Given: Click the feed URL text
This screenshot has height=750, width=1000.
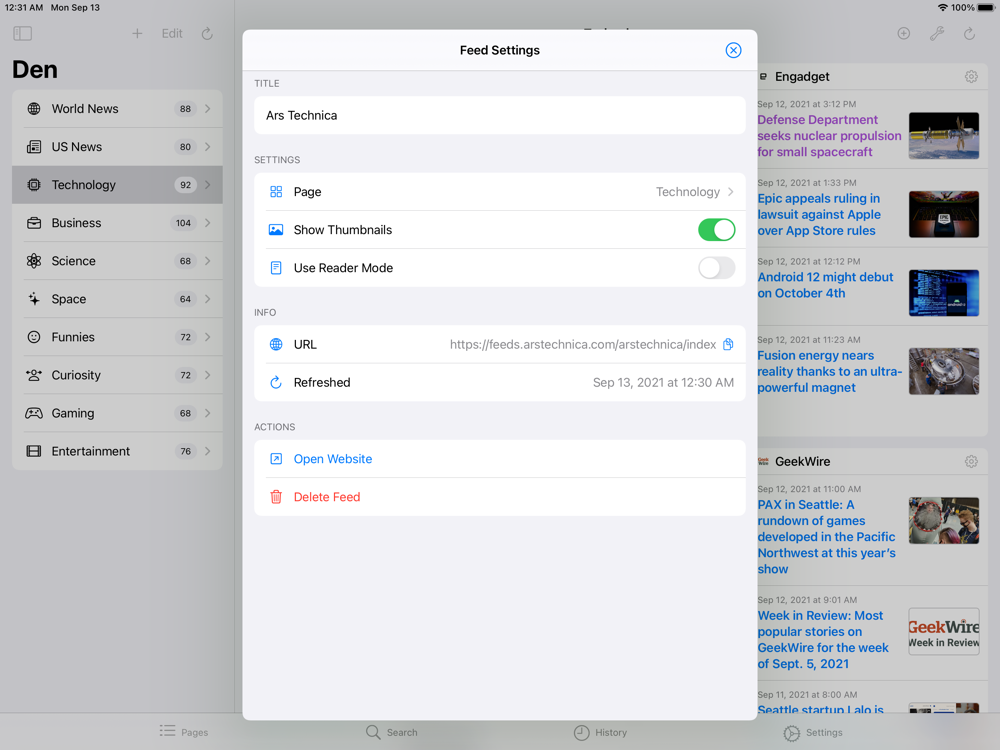Looking at the screenshot, I should point(583,344).
